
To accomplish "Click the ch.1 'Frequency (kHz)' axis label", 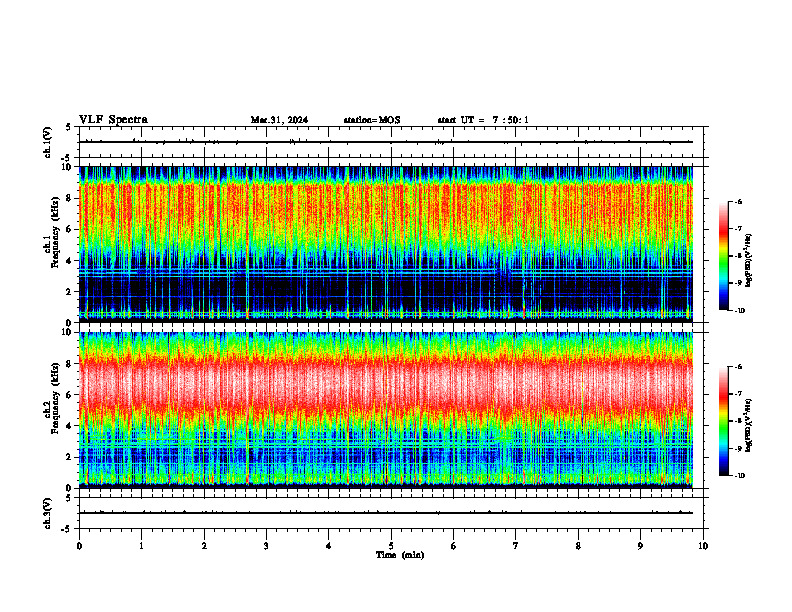I will [55, 232].
